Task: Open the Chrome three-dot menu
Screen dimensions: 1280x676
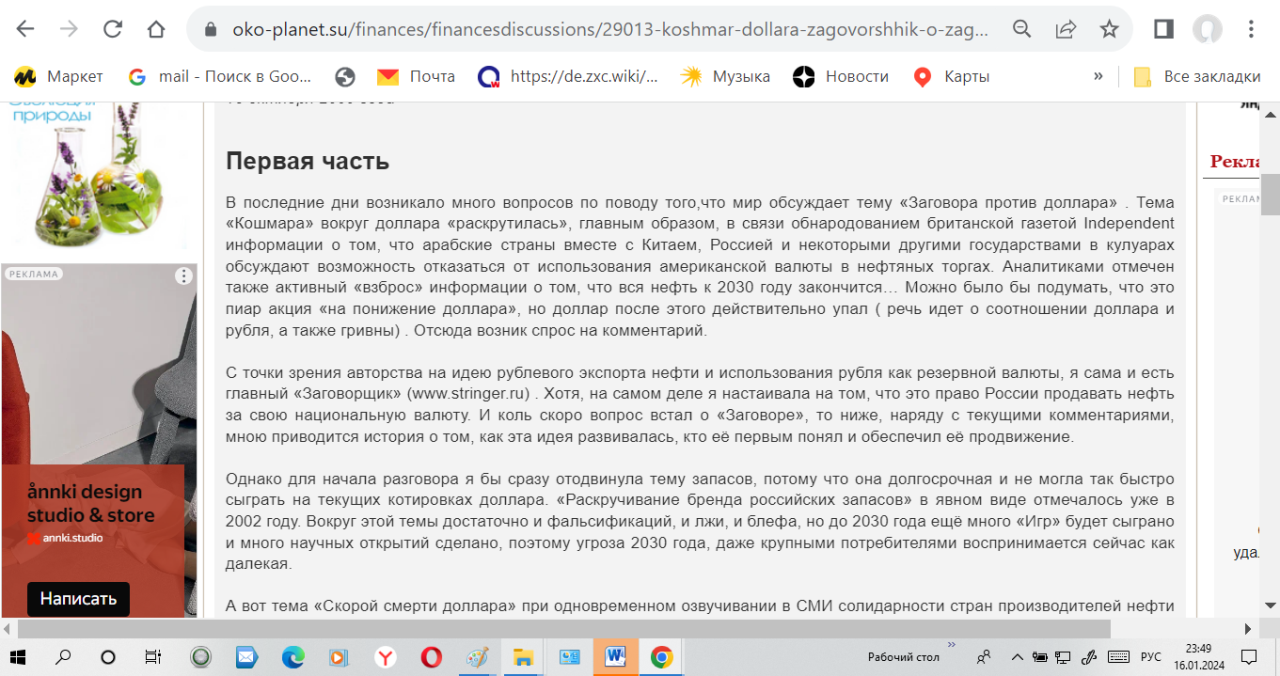Action: pos(1251,29)
